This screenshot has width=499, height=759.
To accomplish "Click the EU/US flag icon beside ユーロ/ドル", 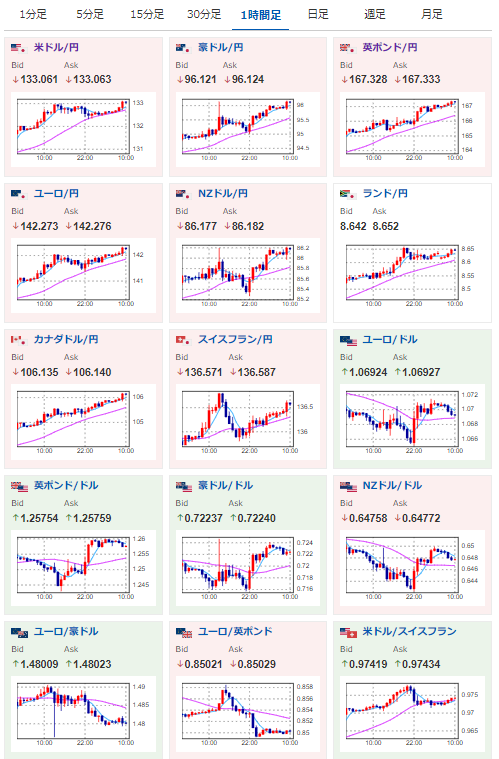I will click(348, 341).
